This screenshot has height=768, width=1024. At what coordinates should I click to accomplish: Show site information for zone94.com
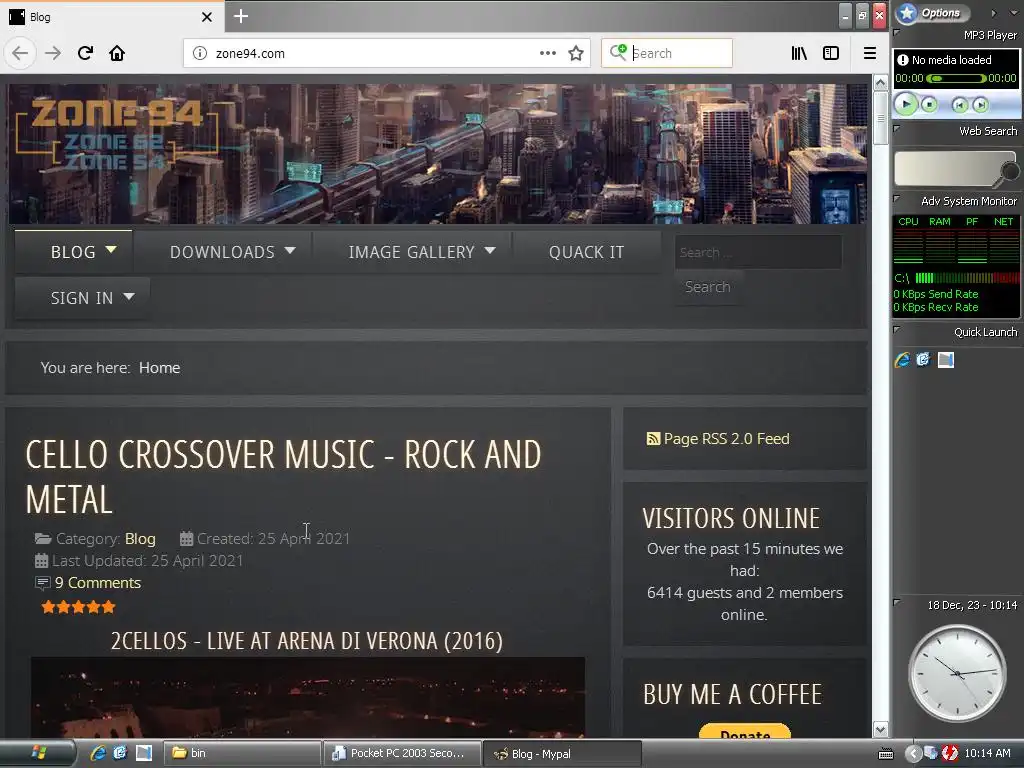(200, 53)
